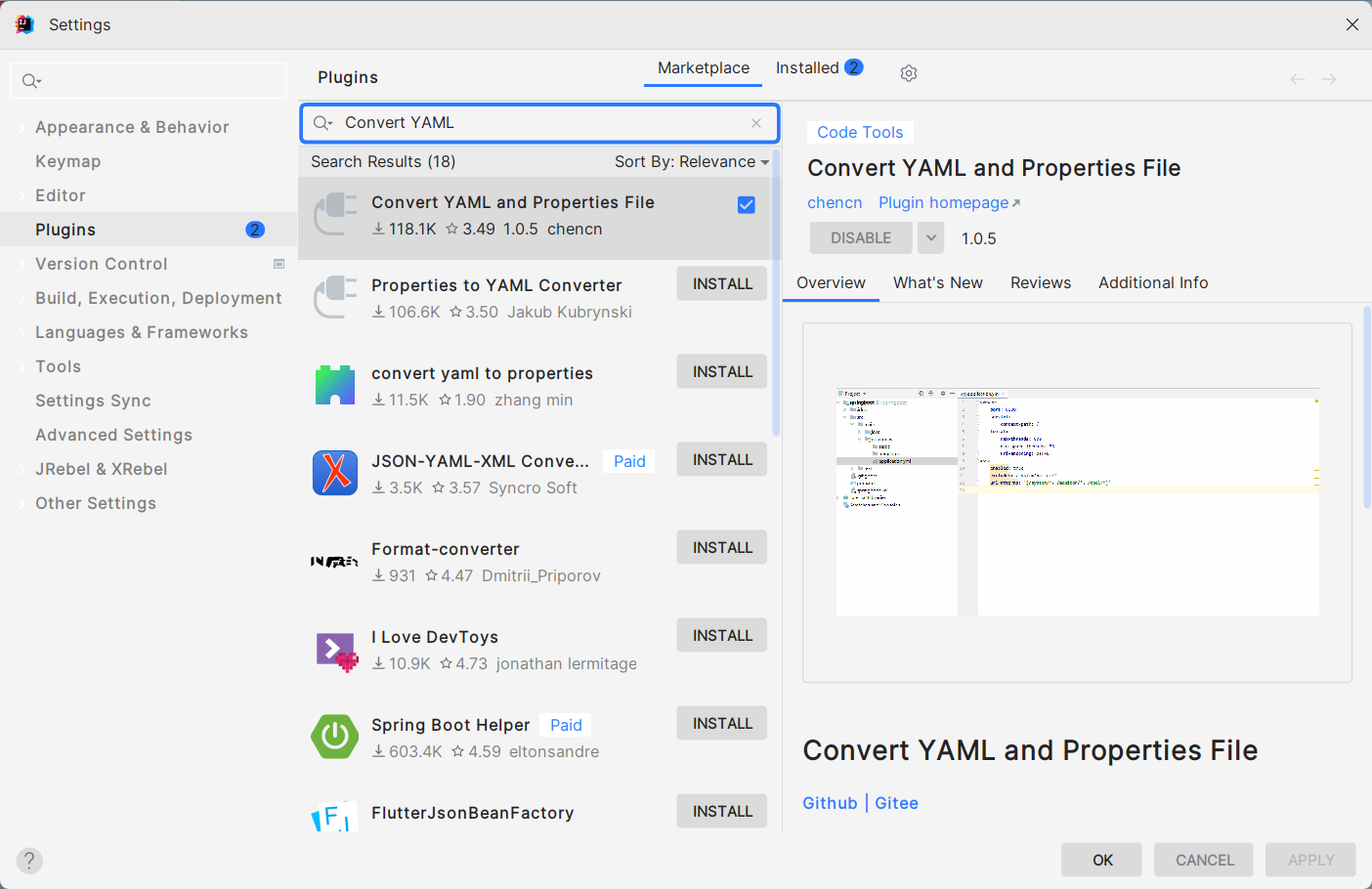Install the convert yaml to properties plugin
This screenshot has width=1372, height=889.
(722, 371)
